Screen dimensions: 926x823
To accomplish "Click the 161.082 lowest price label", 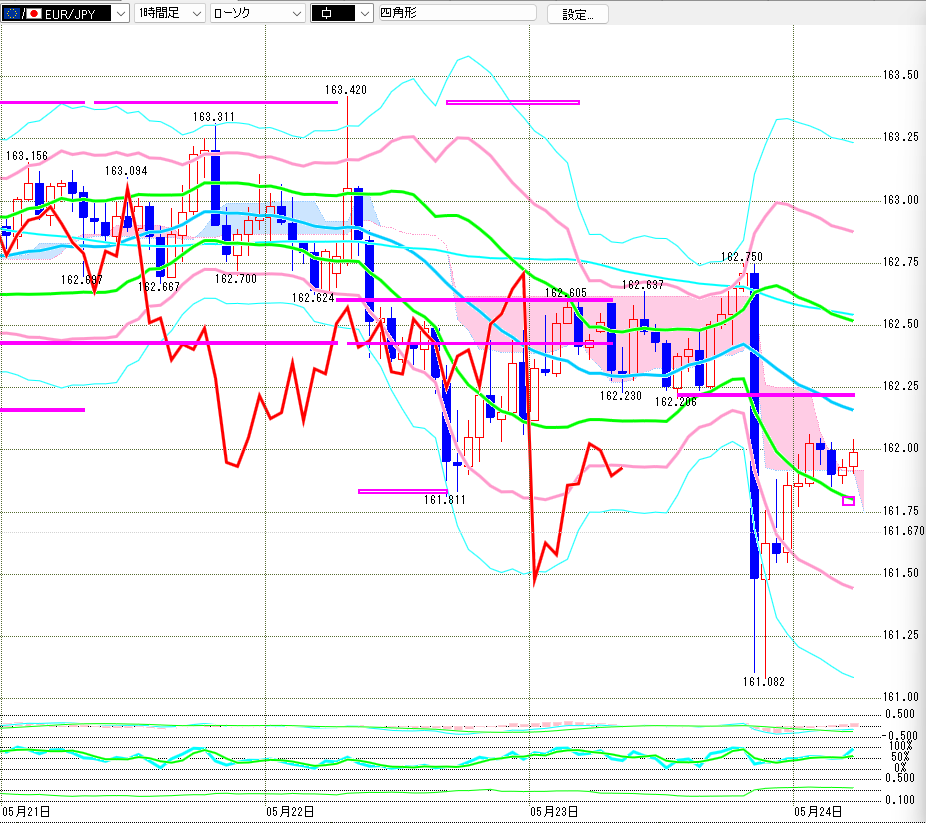I will point(764,682).
